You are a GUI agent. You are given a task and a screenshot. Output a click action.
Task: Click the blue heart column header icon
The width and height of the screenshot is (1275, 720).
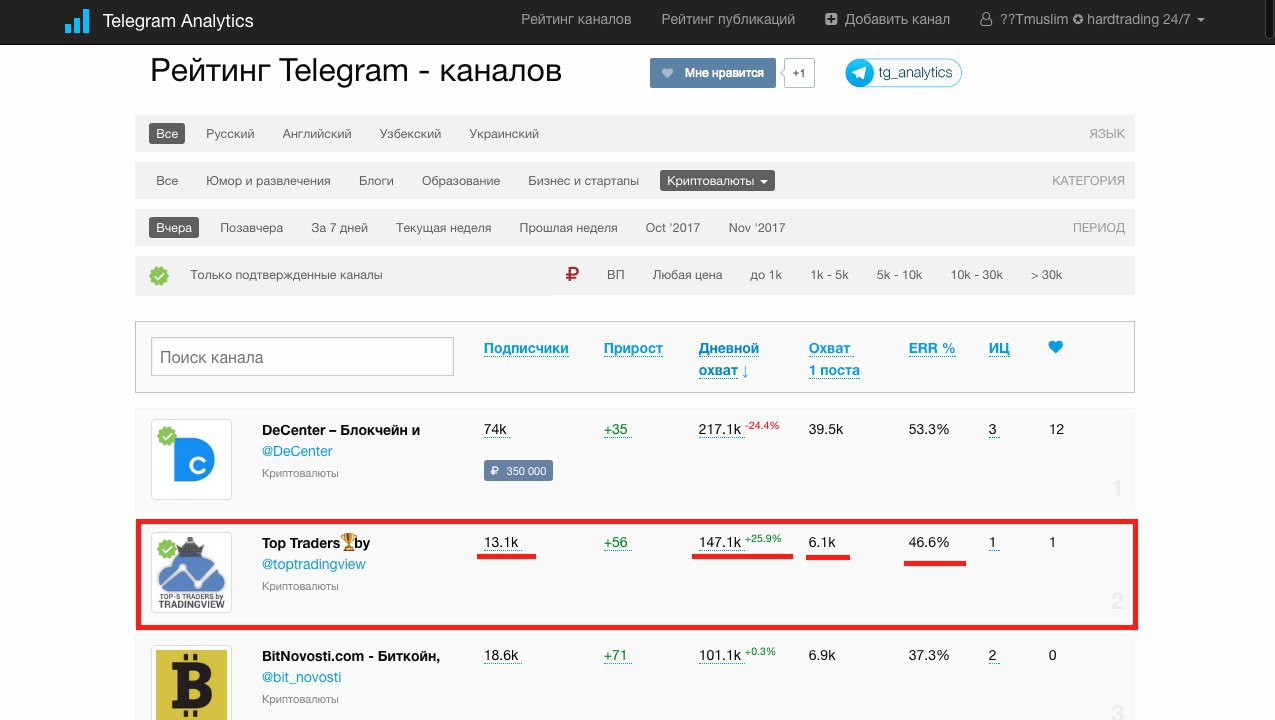click(x=1055, y=347)
